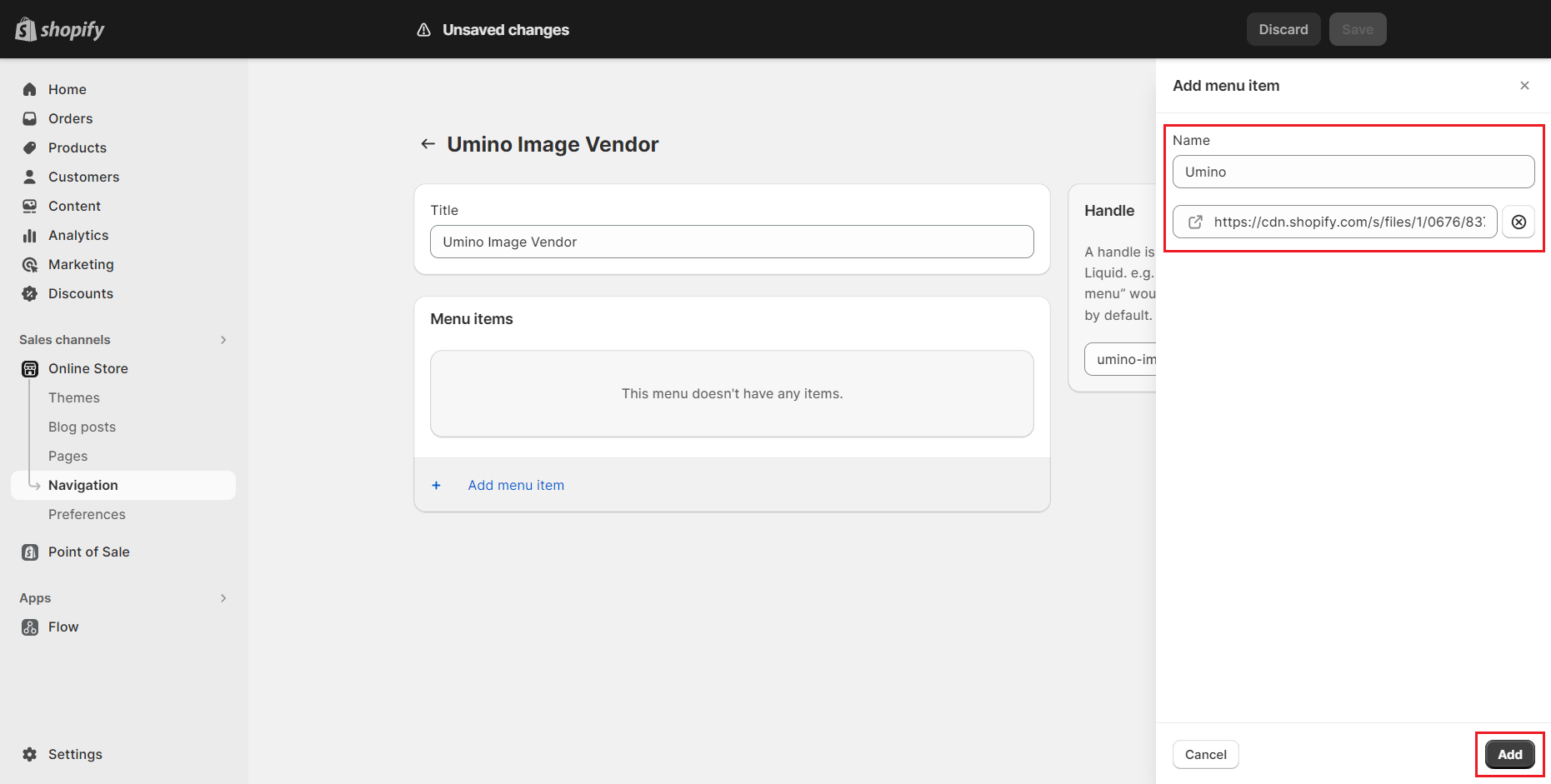Open Themes under Online Store

point(74,397)
